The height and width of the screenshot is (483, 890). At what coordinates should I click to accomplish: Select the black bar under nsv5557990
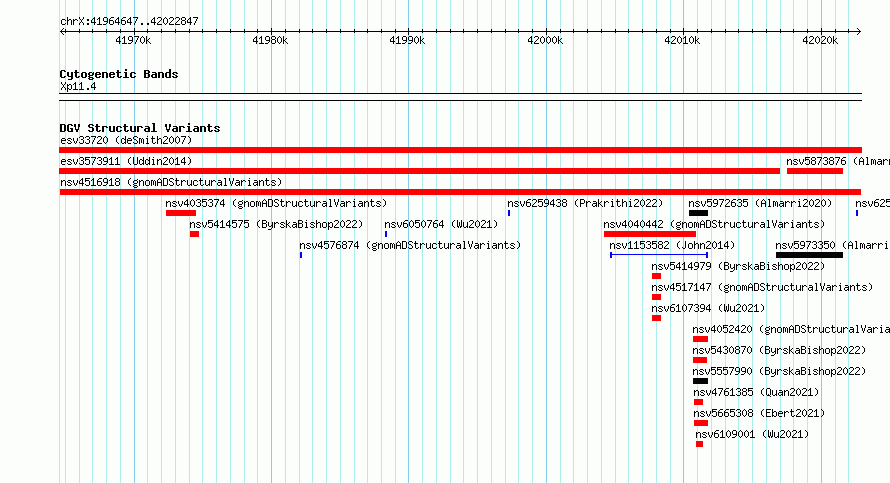click(x=700, y=381)
